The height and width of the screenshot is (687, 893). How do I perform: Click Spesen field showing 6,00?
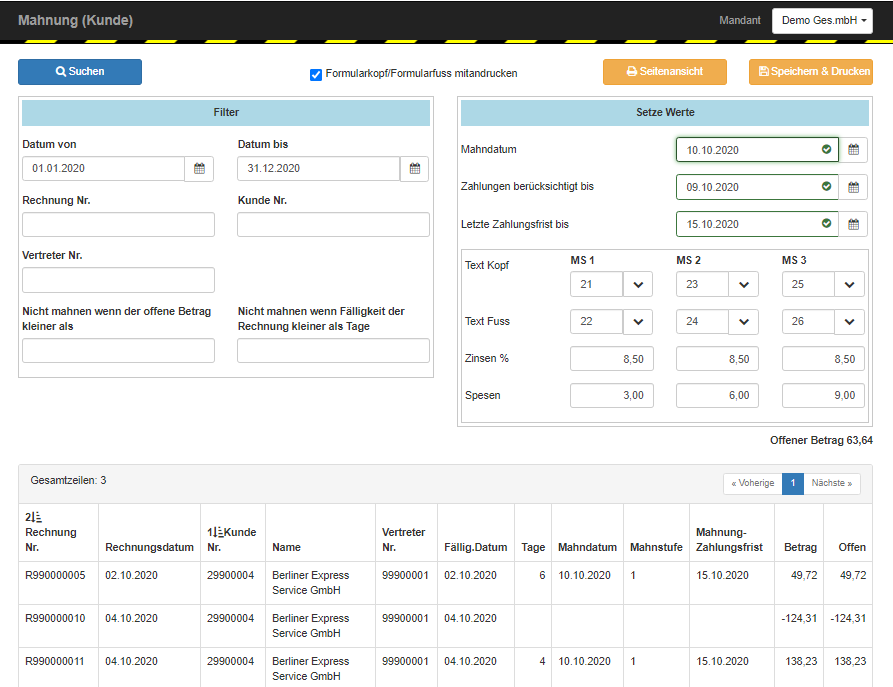[717, 395]
